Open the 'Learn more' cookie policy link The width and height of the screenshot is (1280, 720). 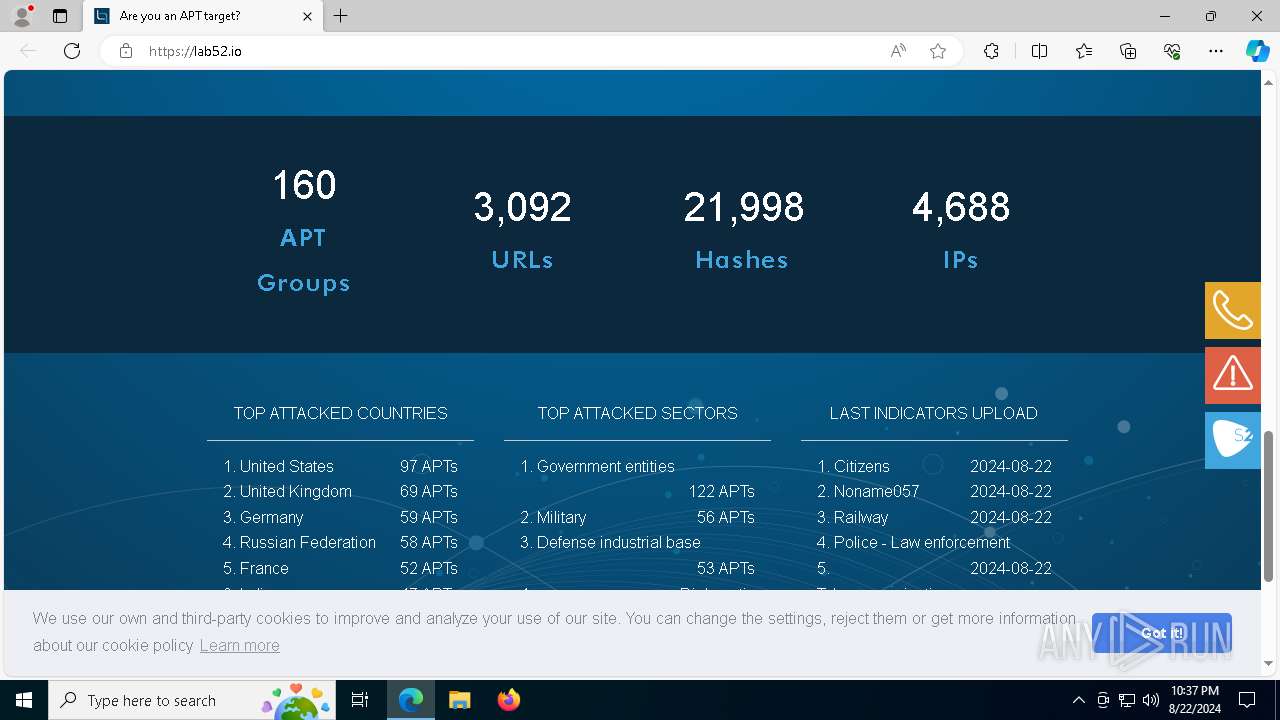(x=240, y=645)
